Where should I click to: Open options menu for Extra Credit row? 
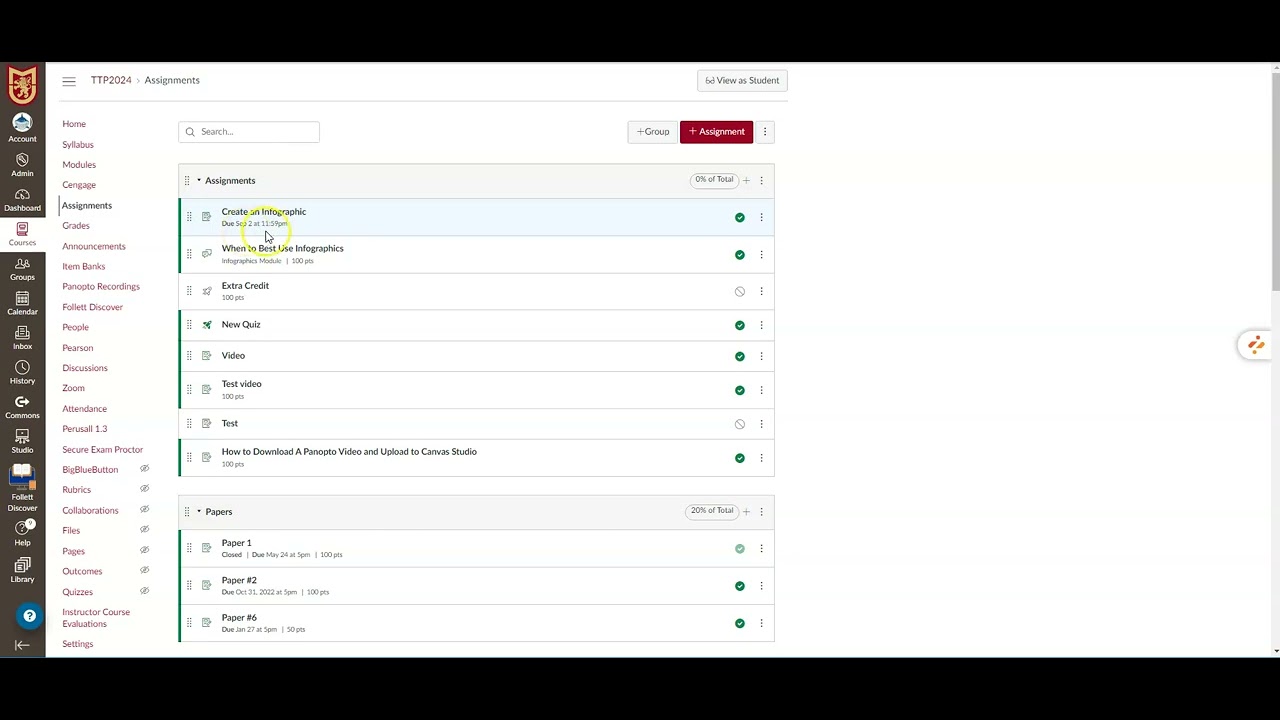pyautogui.click(x=761, y=292)
